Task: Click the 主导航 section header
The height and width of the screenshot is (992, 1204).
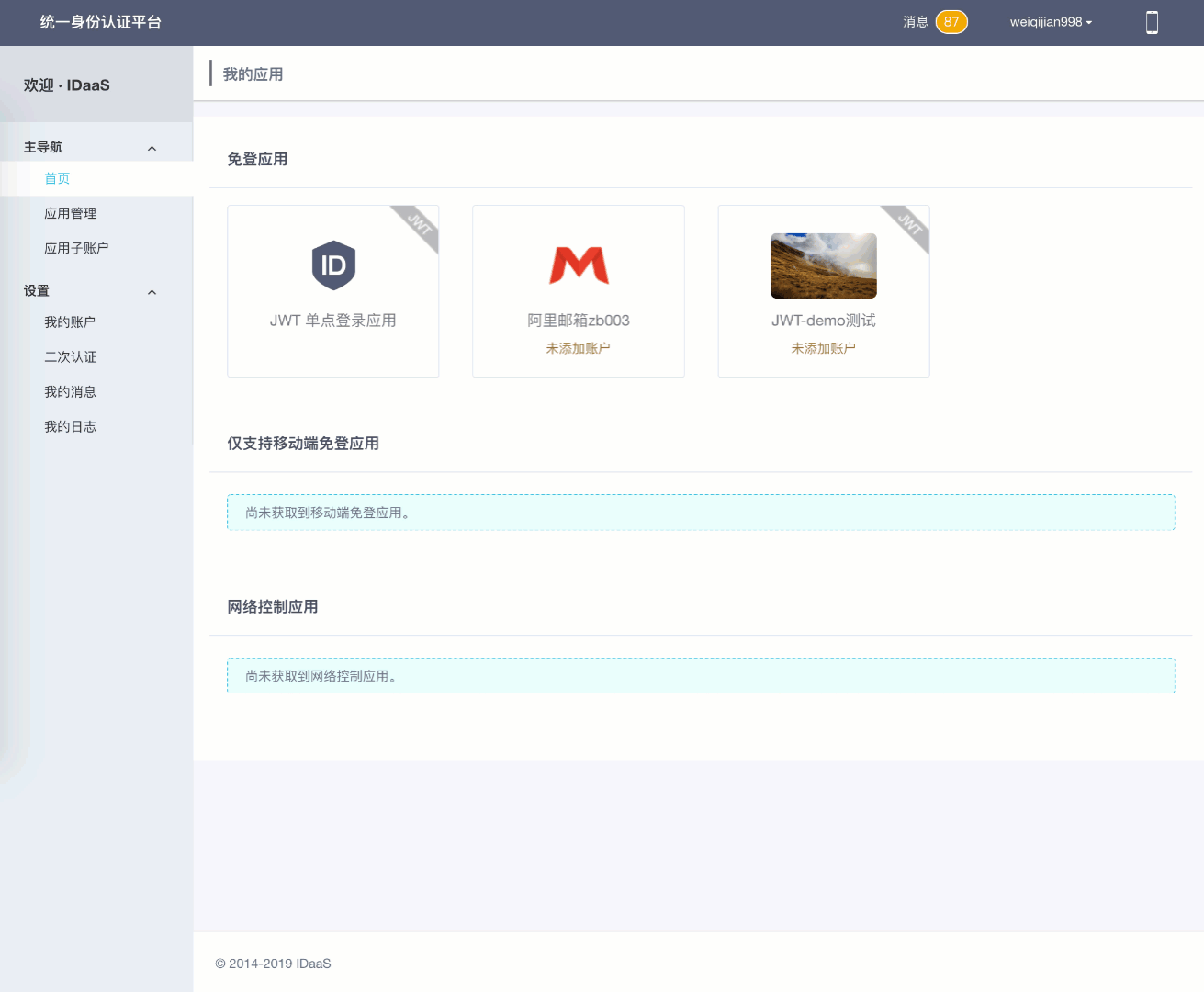Action: (x=43, y=147)
